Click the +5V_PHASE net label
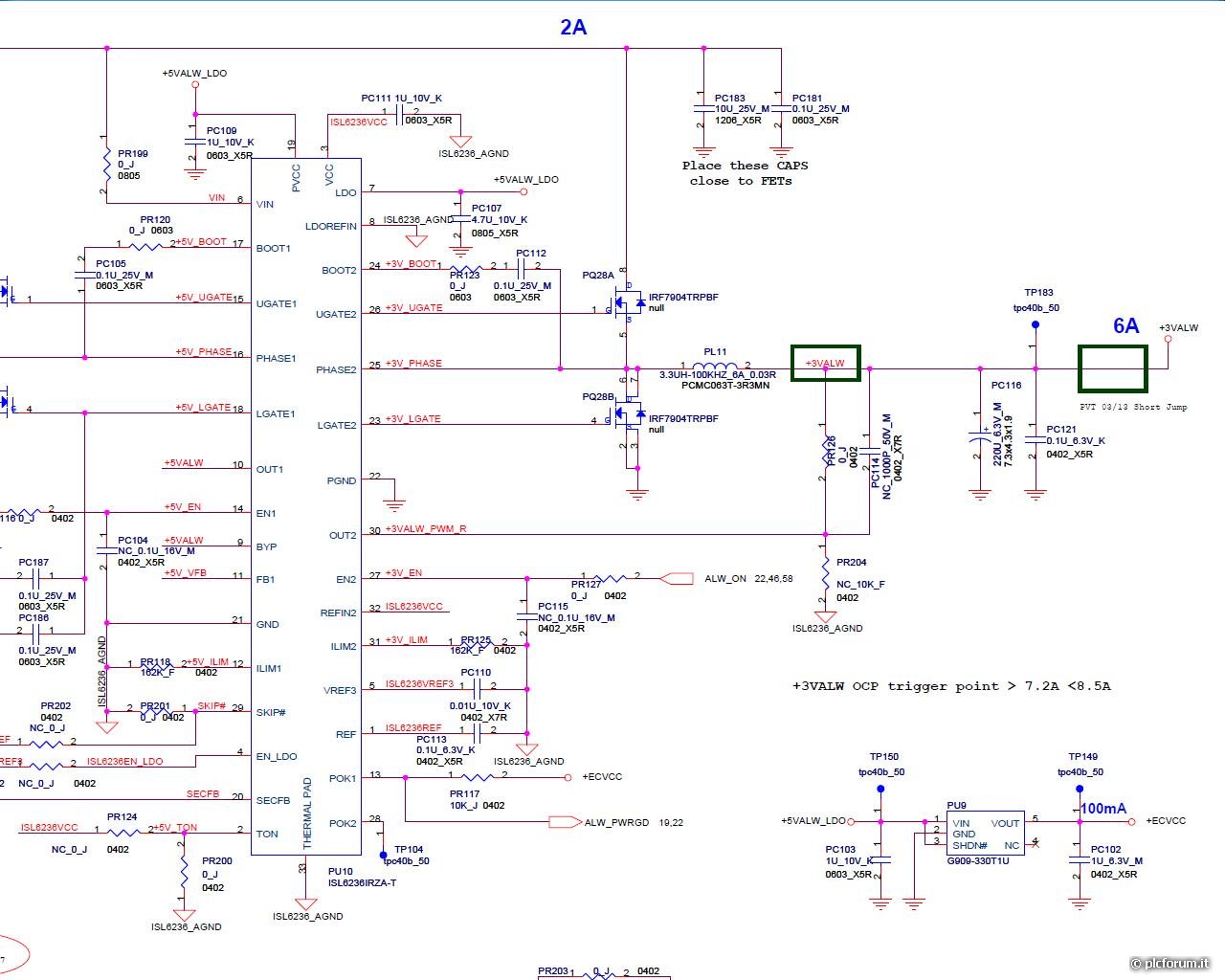 tap(204, 351)
